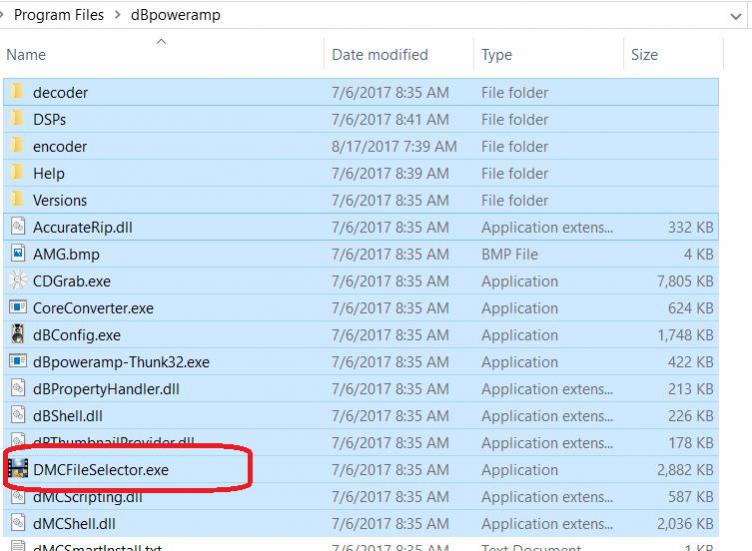Sort by Date modified column header
The height and width of the screenshot is (551, 752).
click(x=379, y=55)
